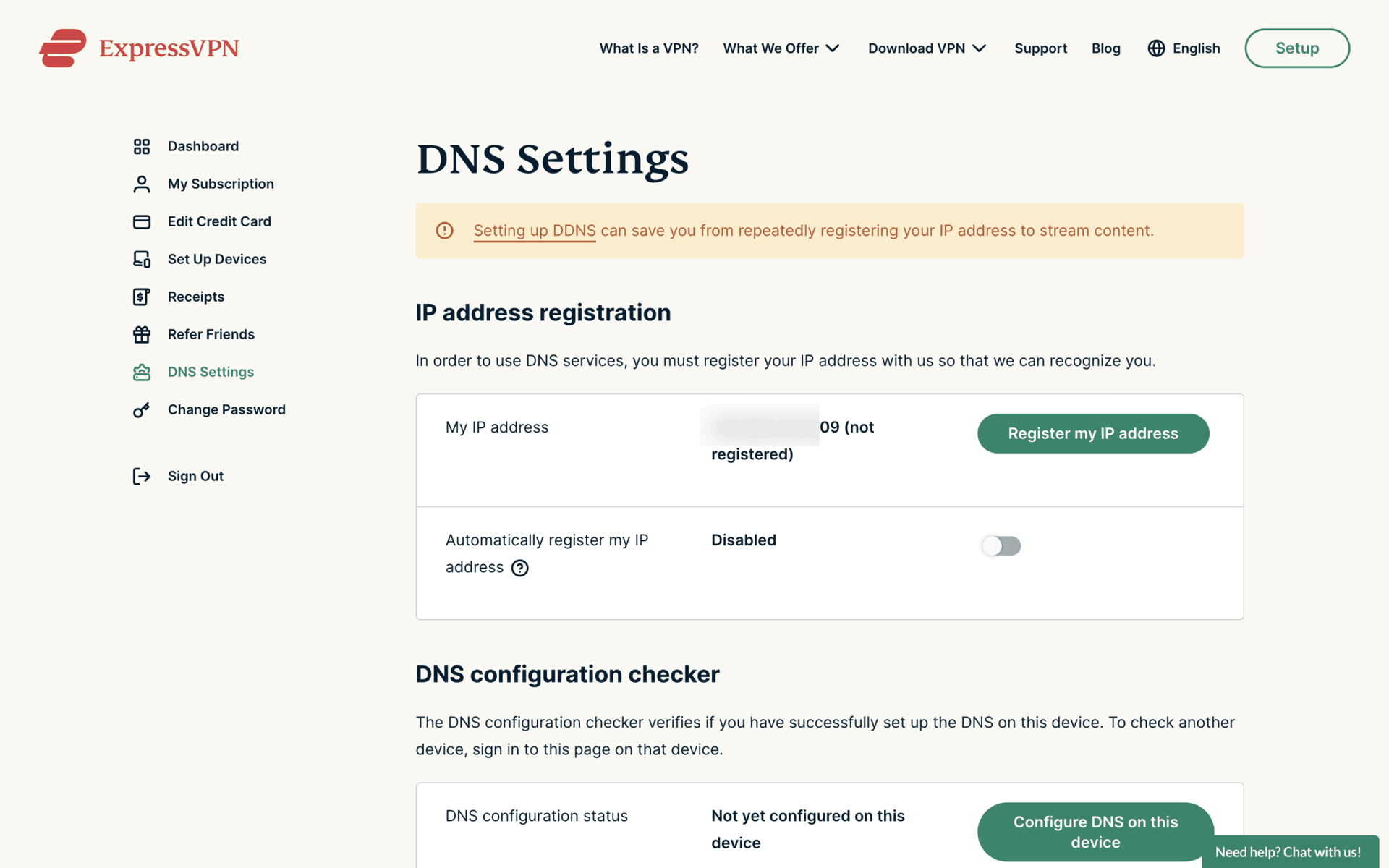Click the My IP address label
1389x868 pixels.
coord(497,427)
